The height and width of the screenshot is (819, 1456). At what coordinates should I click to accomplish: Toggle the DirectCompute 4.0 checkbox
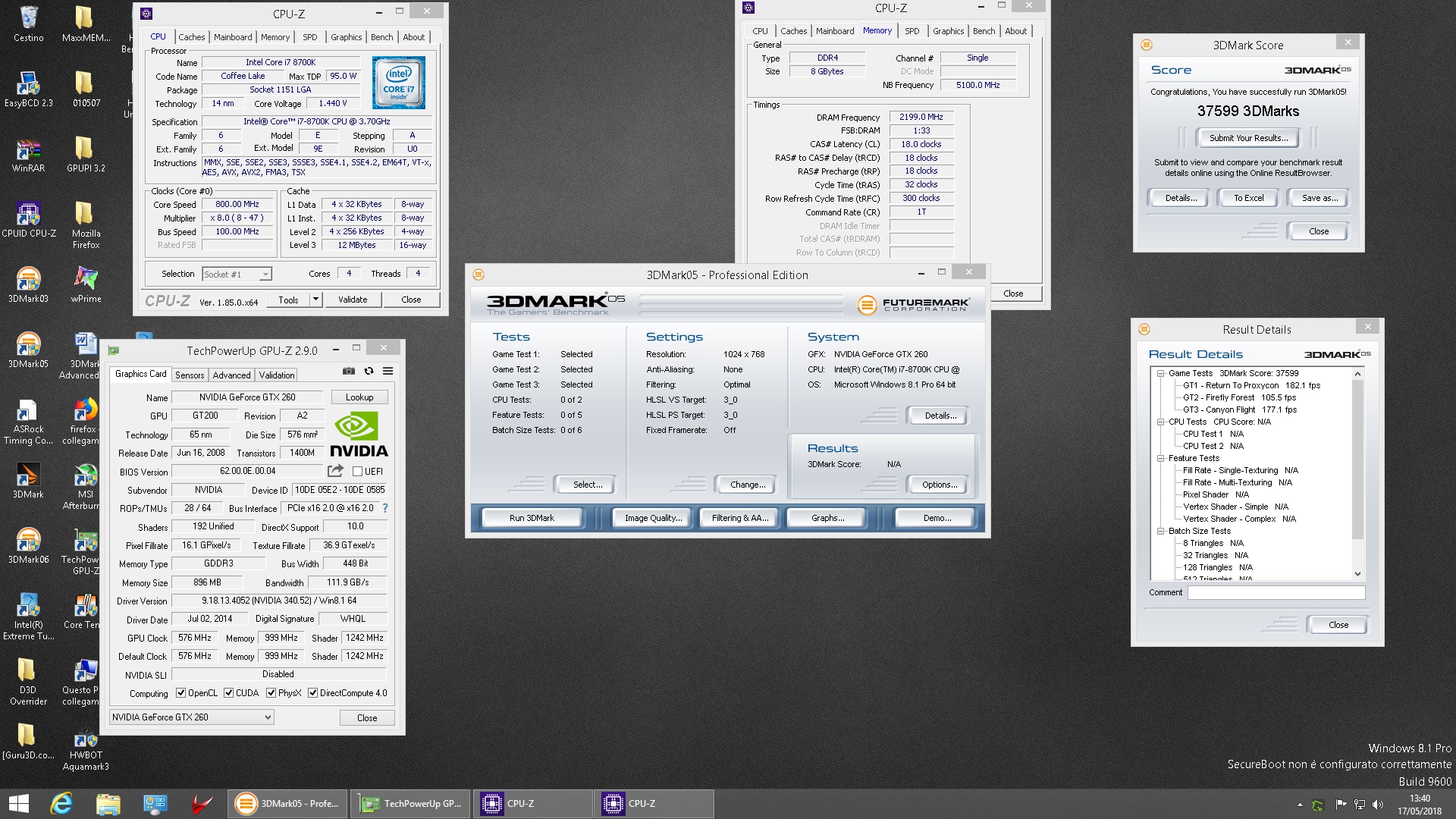[312, 693]
